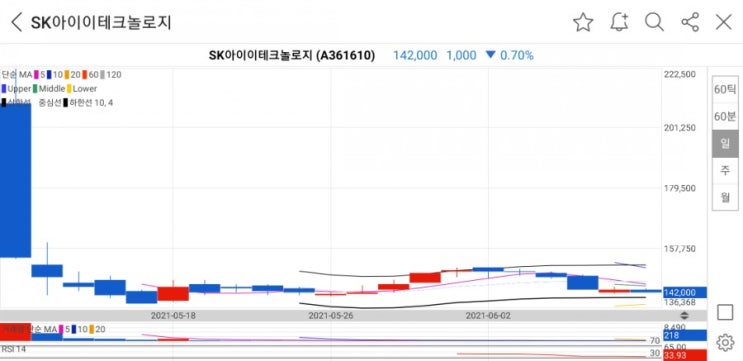The image size is (743, 361).
Task: Click the 2021-05-26 date label
Action: point(330,315)
